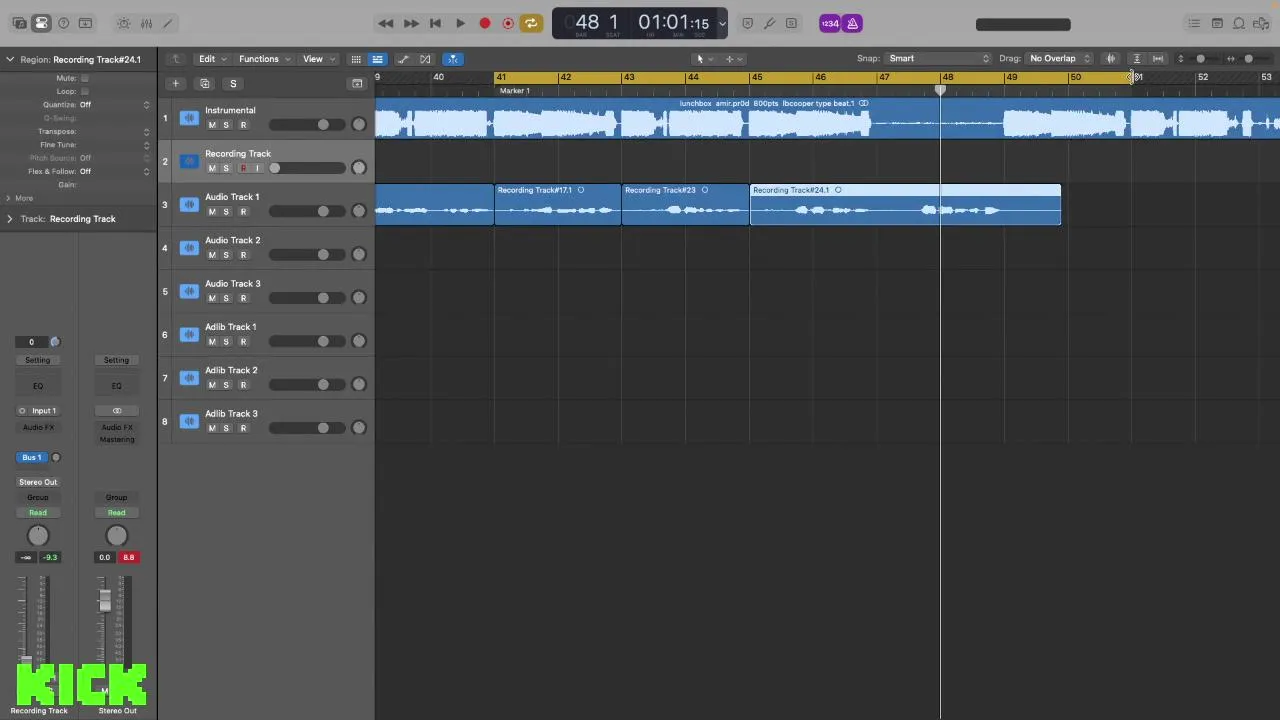Toggle the Metronome click
The image size is (1280, 720).
click(x=852, y=23)
